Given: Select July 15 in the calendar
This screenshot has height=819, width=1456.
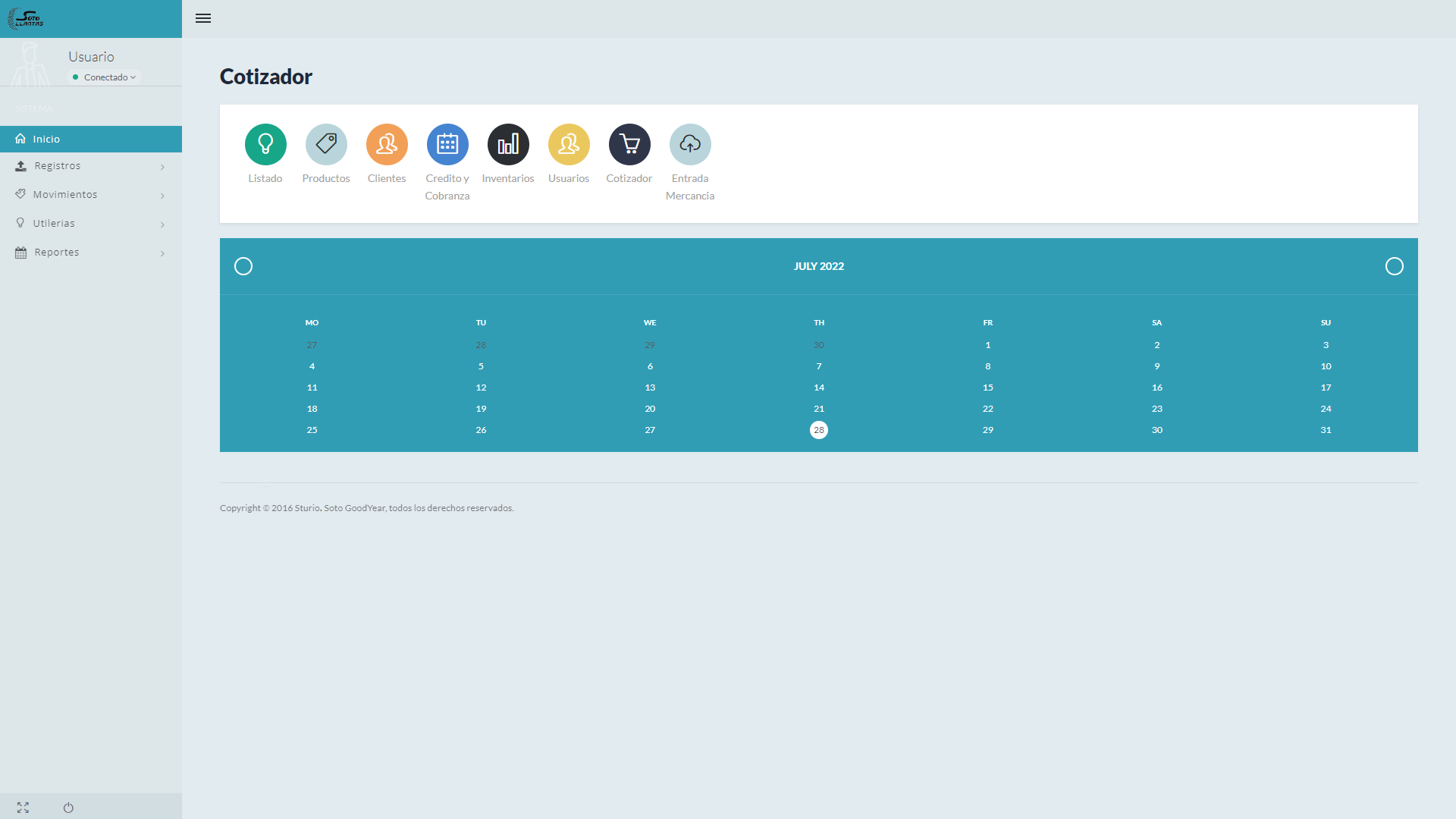Looking at the screenshot, I should (987, 388).
